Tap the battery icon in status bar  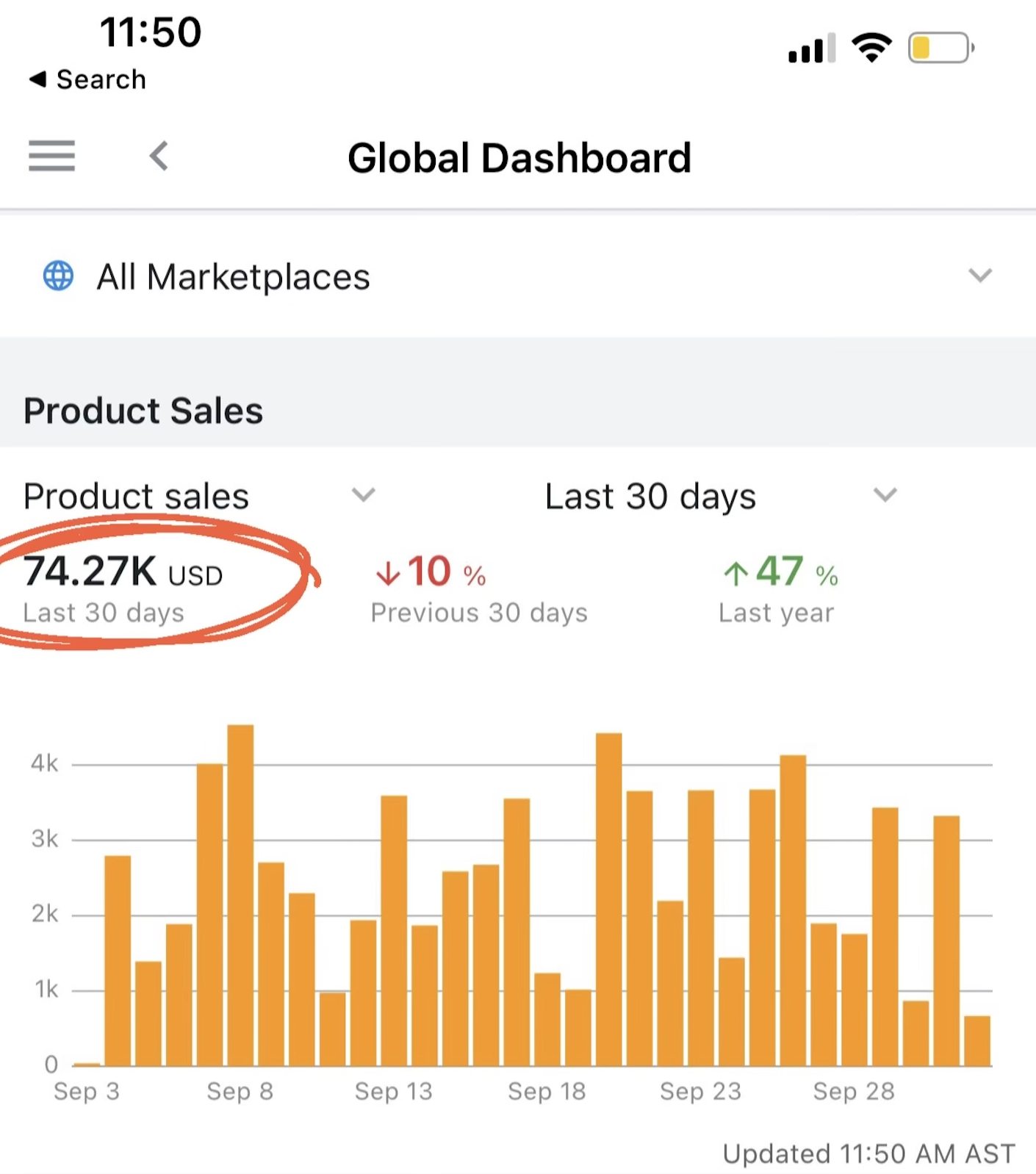940,48
